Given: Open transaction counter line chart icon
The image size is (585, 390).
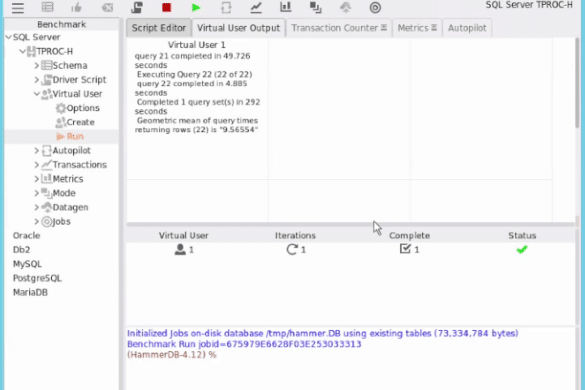Looking at the screenshot, I should 256,7.
